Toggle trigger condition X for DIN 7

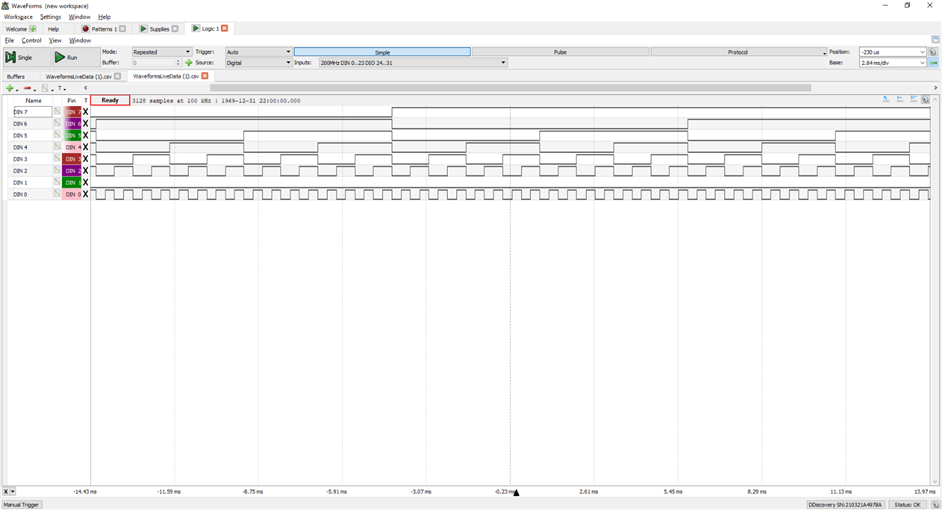click(85, 112)
